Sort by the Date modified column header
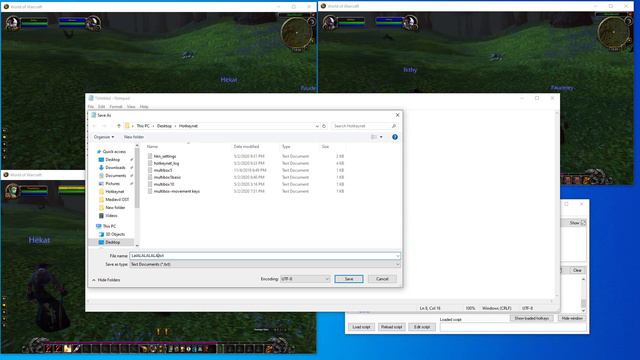Image resolution: width=640 pixels, height=360 pixels. tap(246, 147)
